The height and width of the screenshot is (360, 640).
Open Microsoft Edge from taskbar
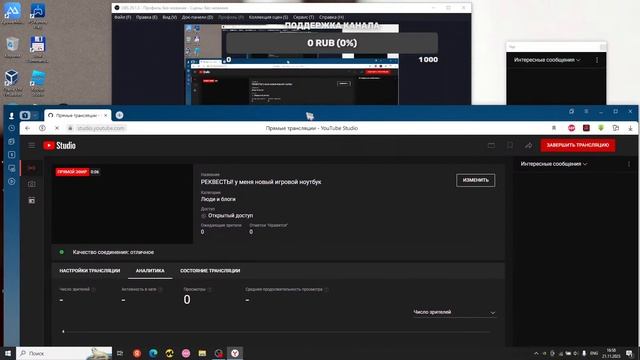click(153, 353)
